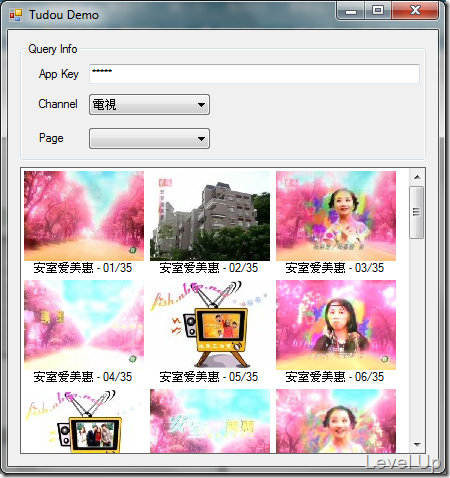Click the Tudou Demo app icon in title bar
Image resolution: width=450 pixels, height=478 pixels.
pyautogui.click(x=16, y=15)
